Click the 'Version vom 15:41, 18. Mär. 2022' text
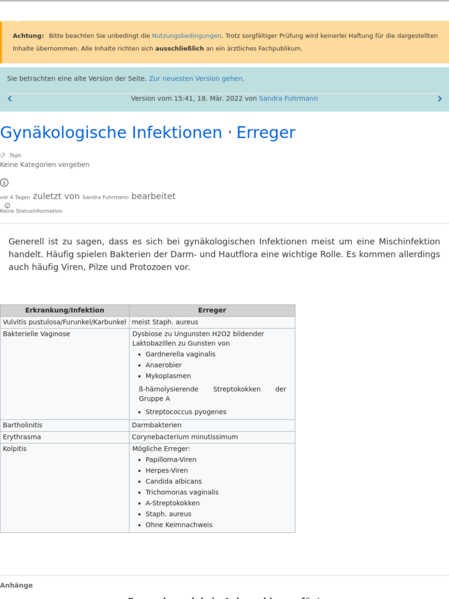Screen dimensions: 449x599 click(186, 98)
